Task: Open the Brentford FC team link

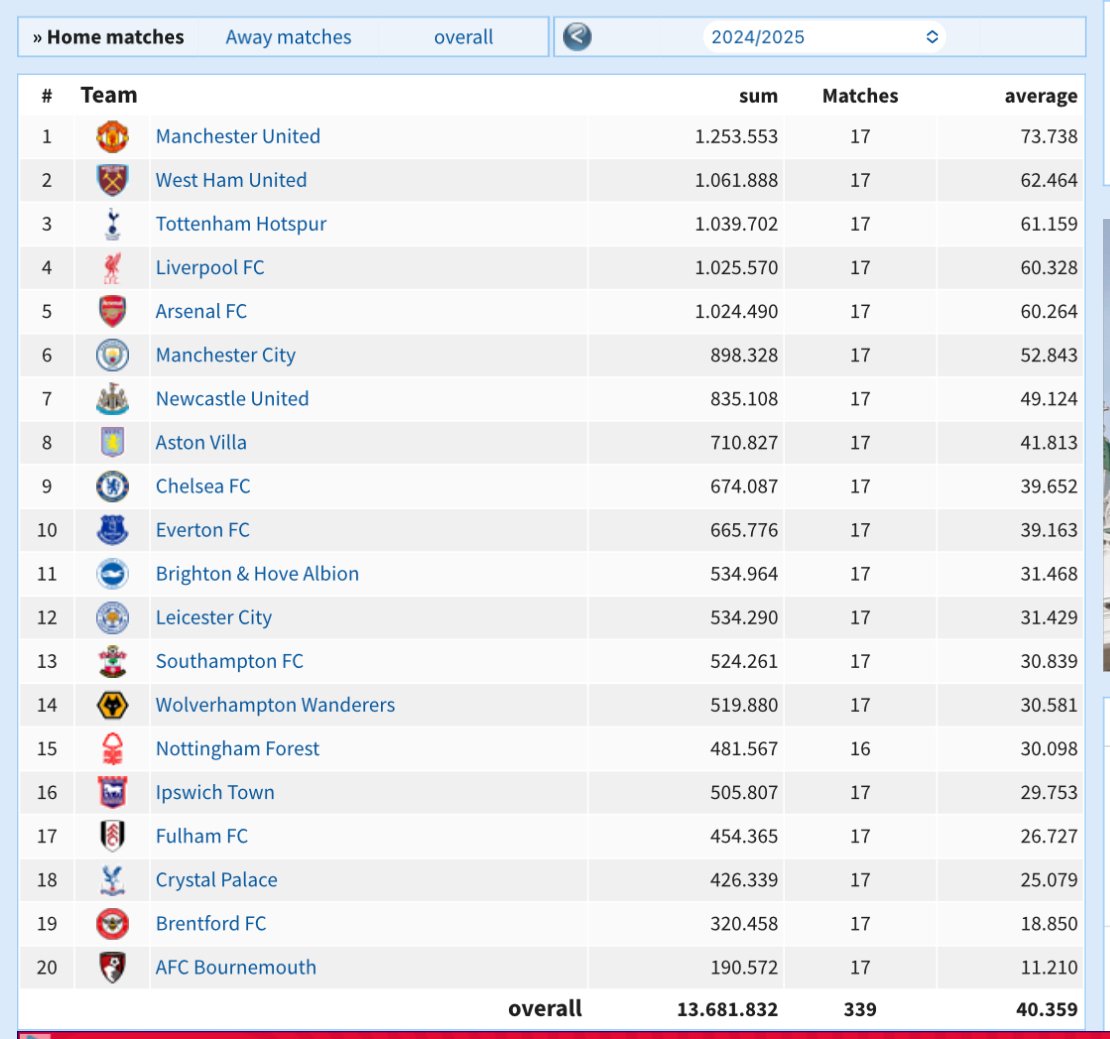Action: [211, 924]
